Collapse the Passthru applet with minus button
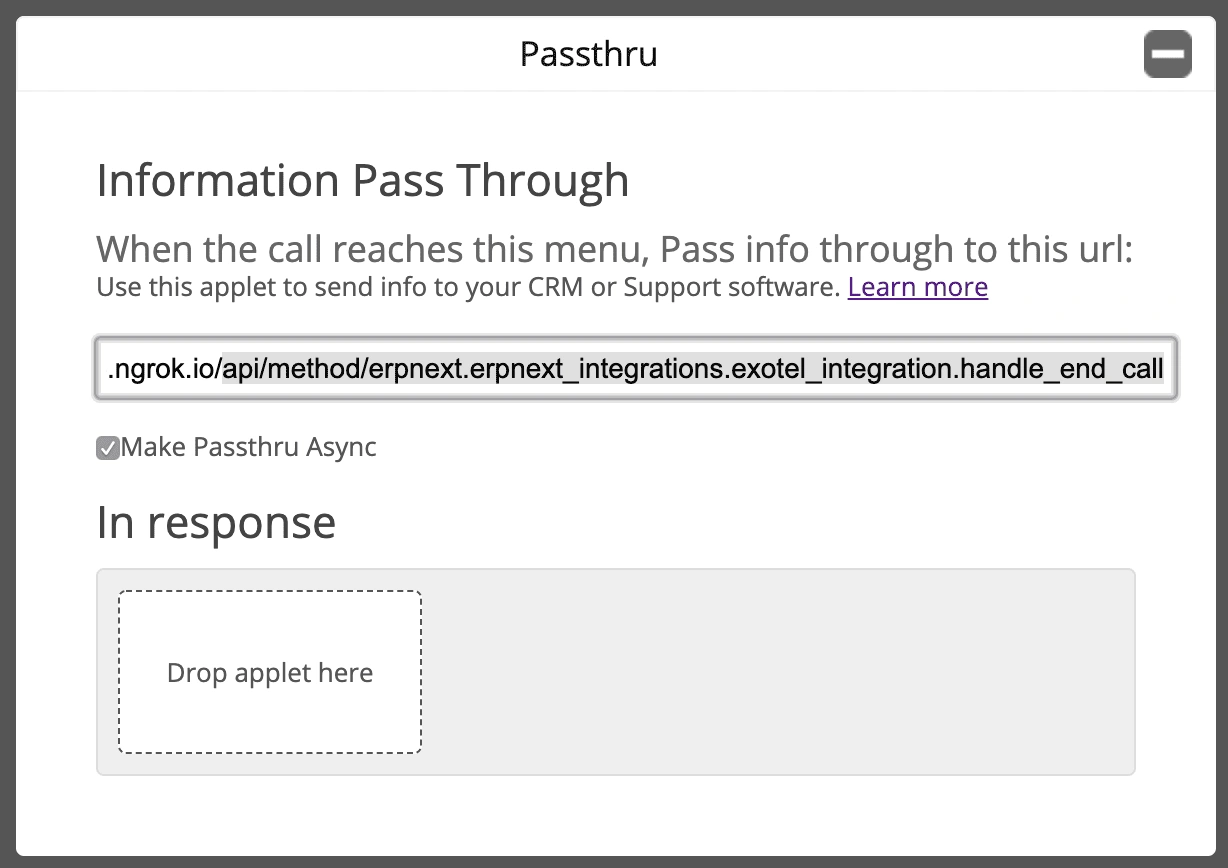 tap(1167, 54)
